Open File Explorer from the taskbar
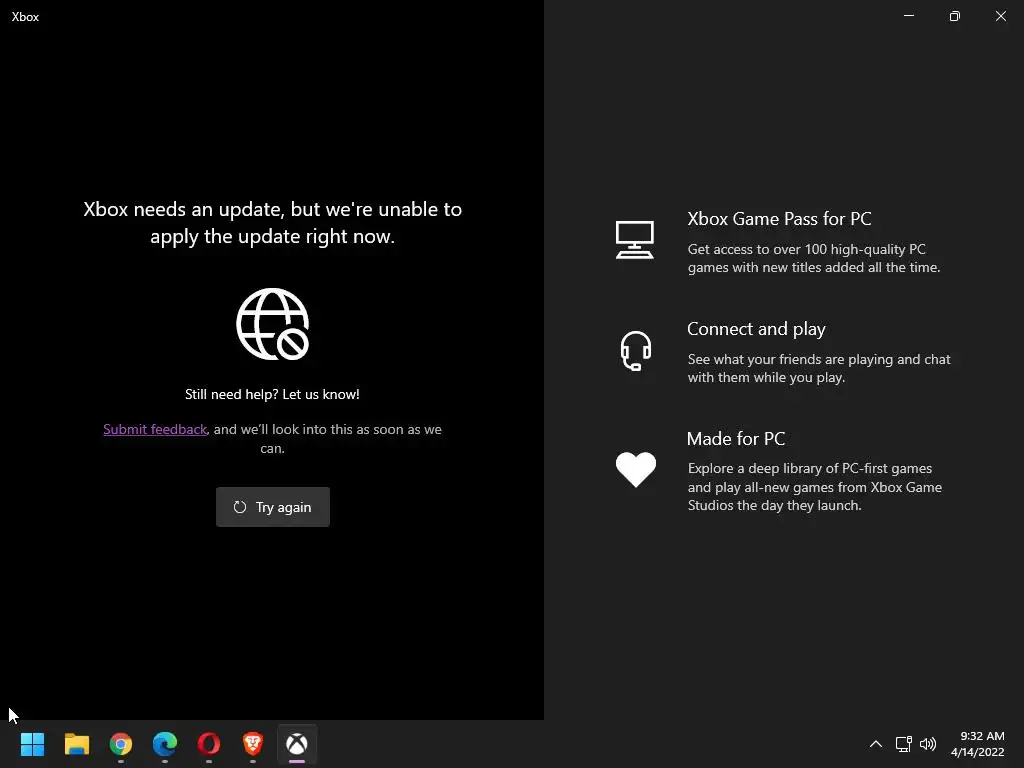The height and width of the screenshot is (768, 1024). pos(76,744)
